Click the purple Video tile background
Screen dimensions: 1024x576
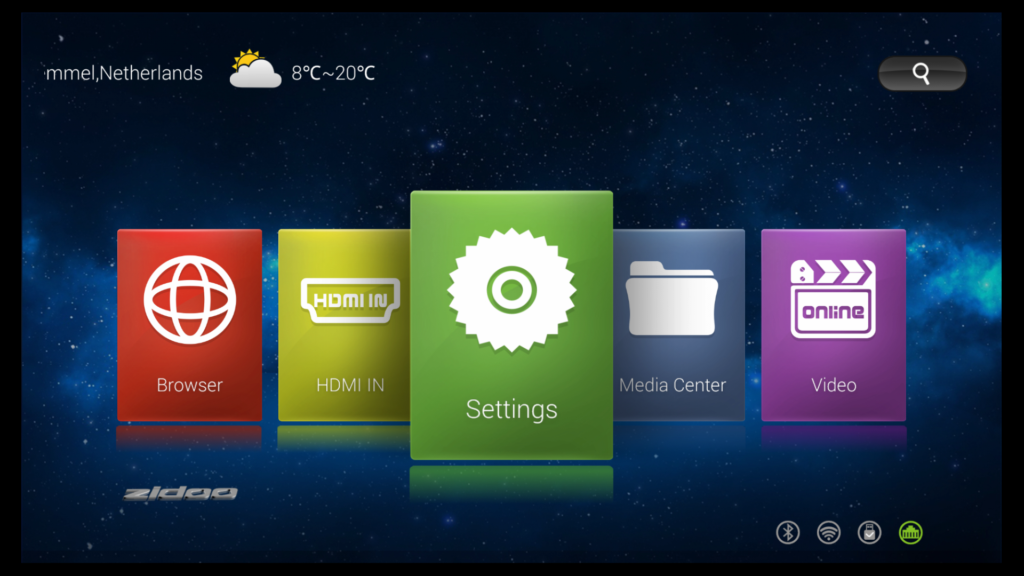tap(833, 325)
